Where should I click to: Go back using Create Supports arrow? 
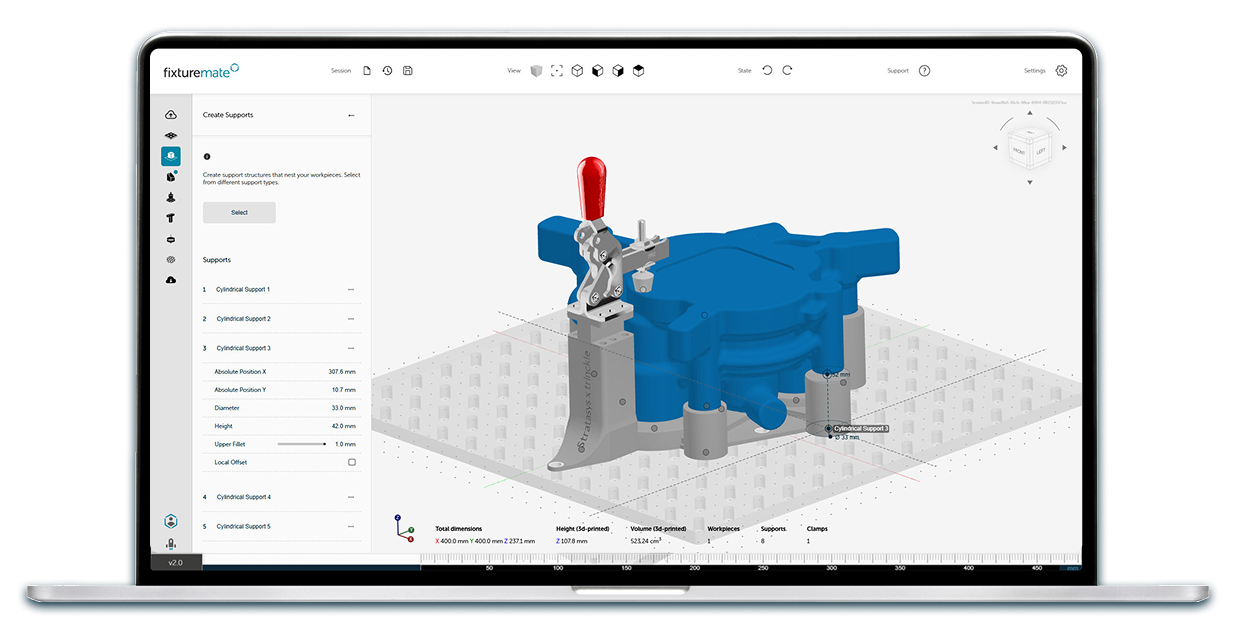click(x=351, y=115)
